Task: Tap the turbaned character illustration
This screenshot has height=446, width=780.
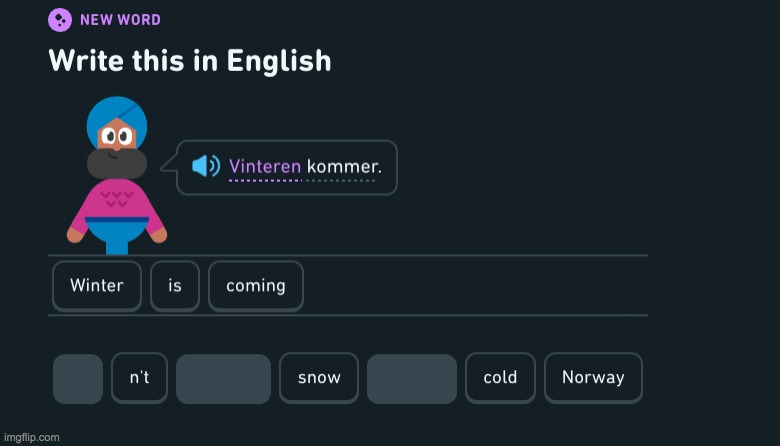Action: [117, 175]
